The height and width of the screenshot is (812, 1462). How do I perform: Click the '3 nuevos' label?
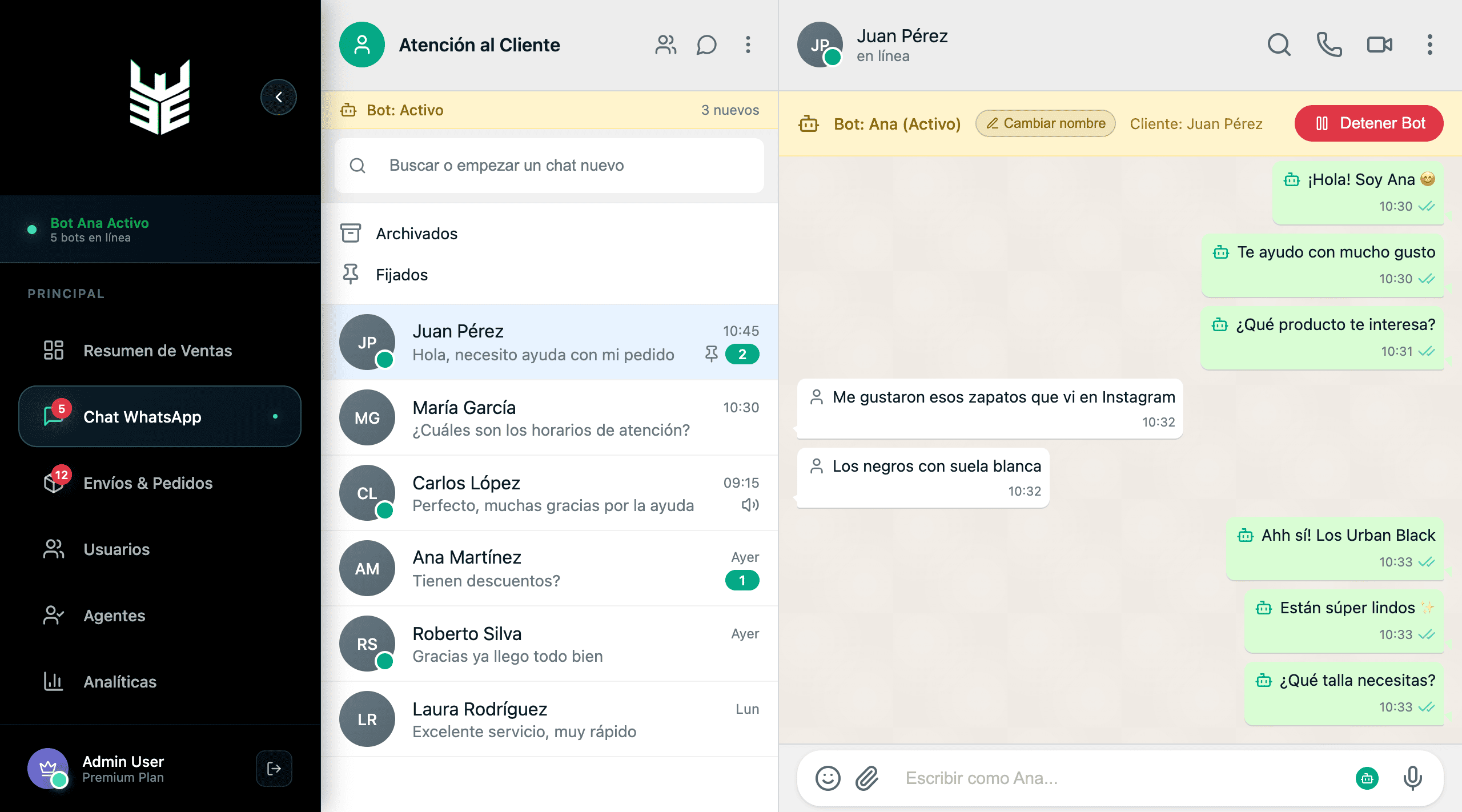pyautogui.click(x=730, y=110)
